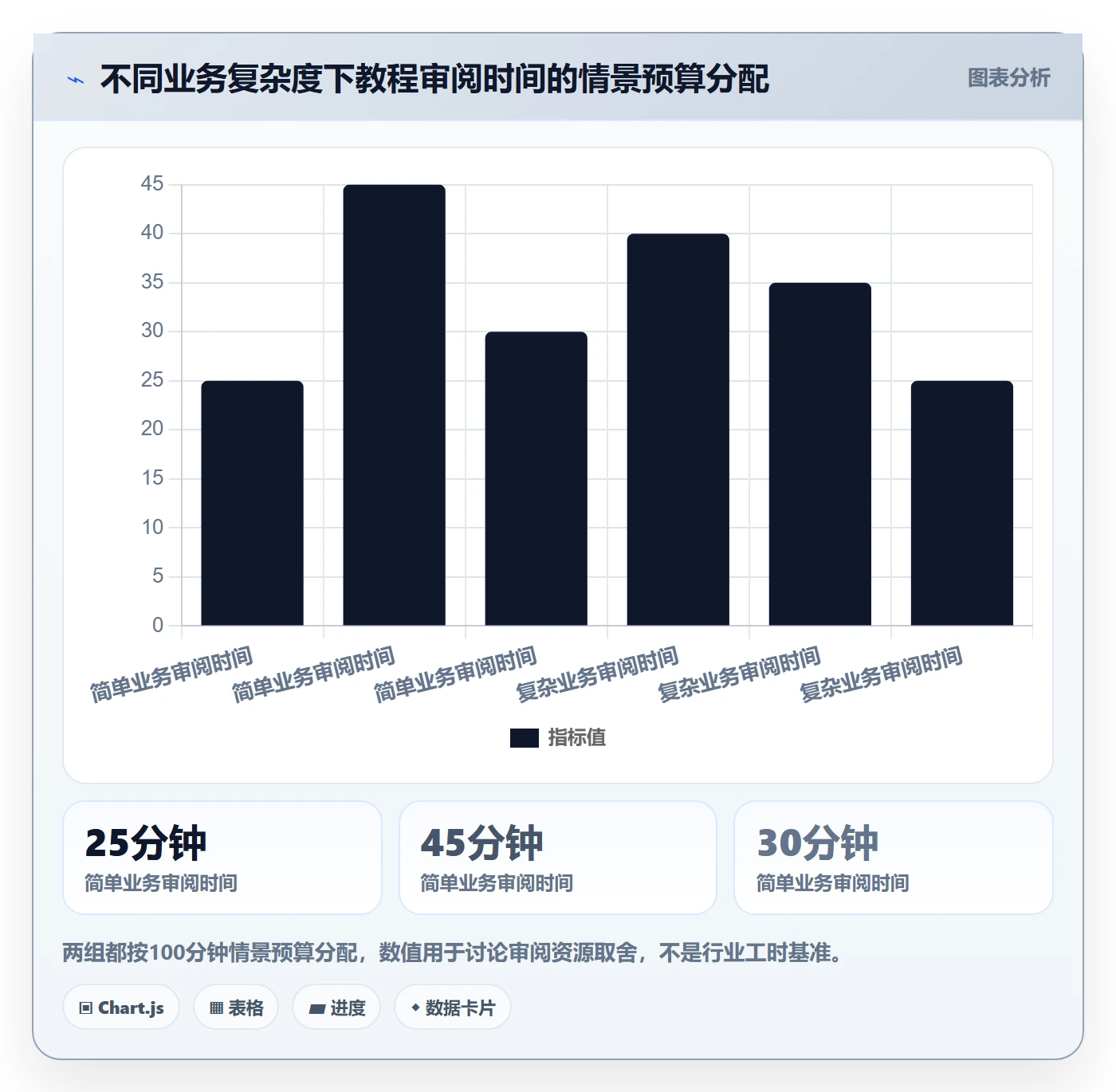
Task: Select the Chart.js tag chip
Action: [x=121, y=1008]
